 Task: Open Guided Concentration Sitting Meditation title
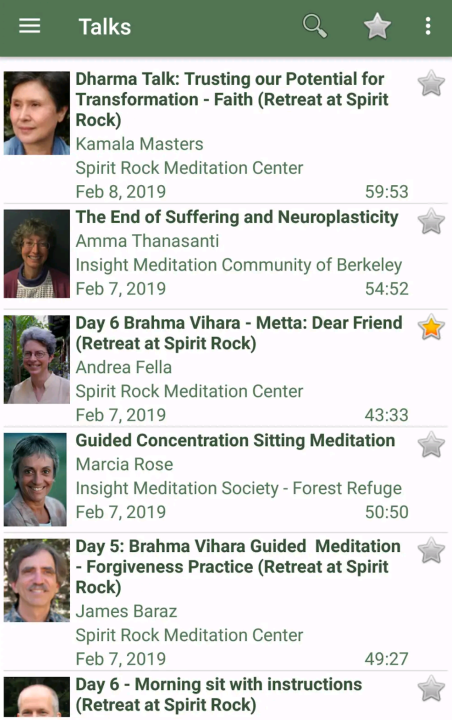235,440
